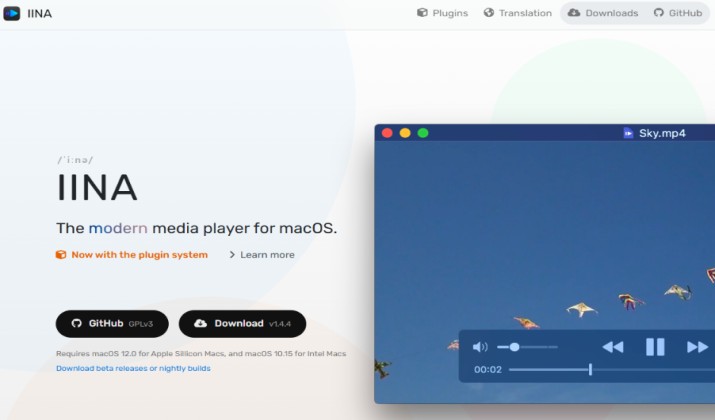Click the green fullscreen window button
The image size is (715, 420).
tap(423, 133)
